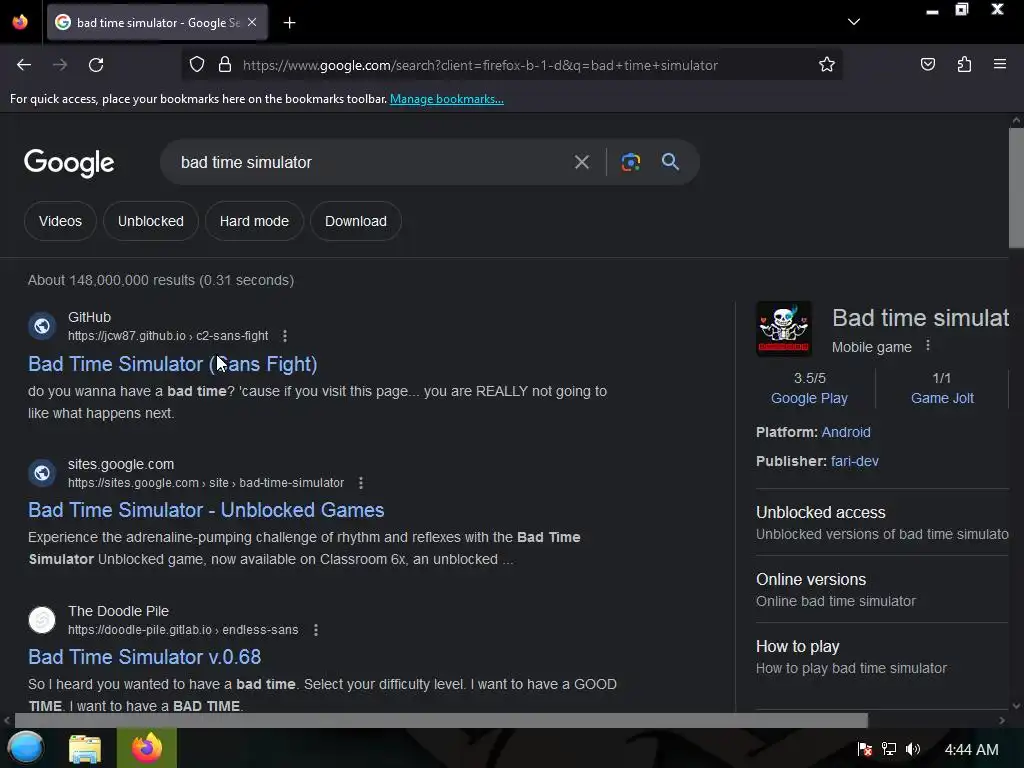Search by image with Google Lens
This screenshot has height=768, width=1024.
(630, 162)
